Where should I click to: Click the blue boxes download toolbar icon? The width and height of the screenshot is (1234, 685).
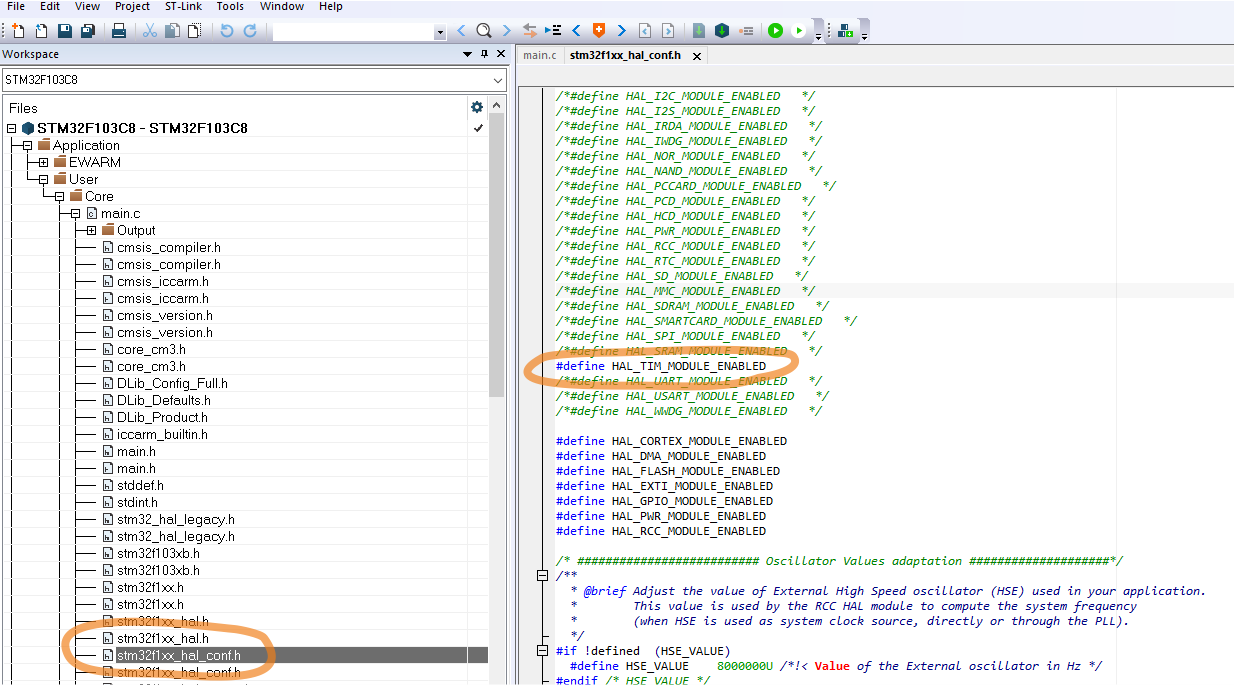coord(845,31)
